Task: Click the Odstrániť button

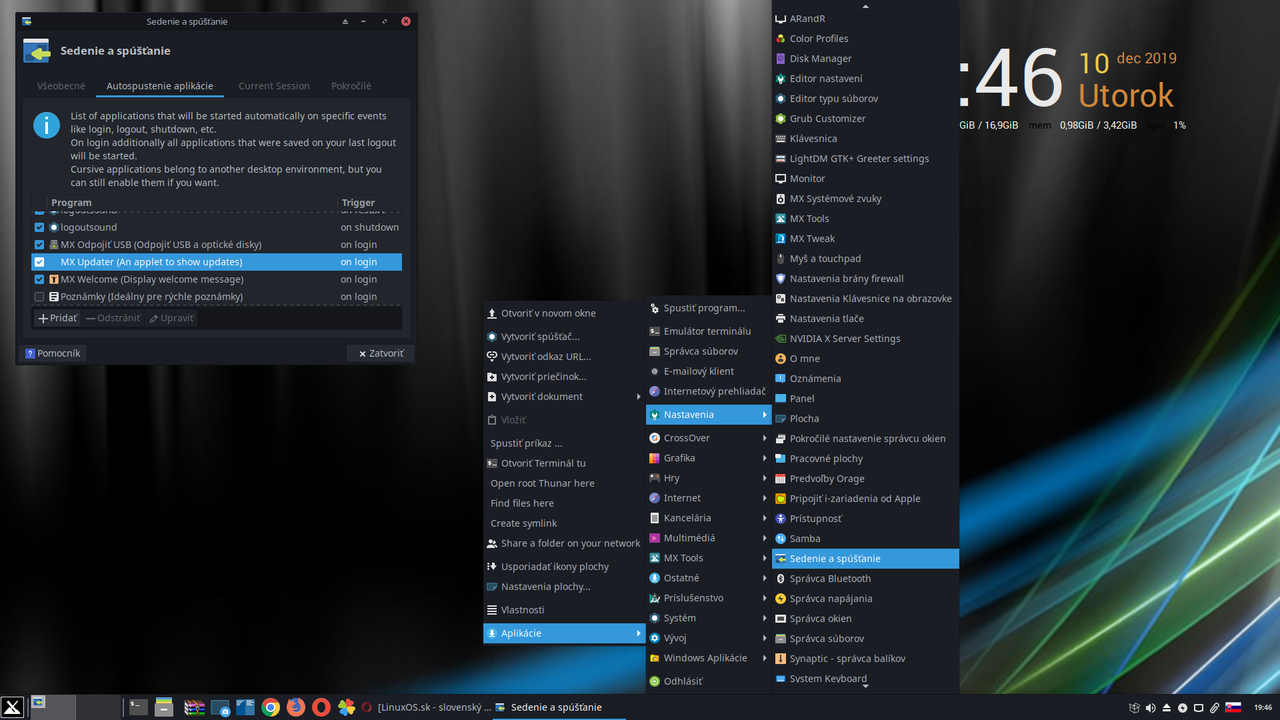Action: click(113, 318)
